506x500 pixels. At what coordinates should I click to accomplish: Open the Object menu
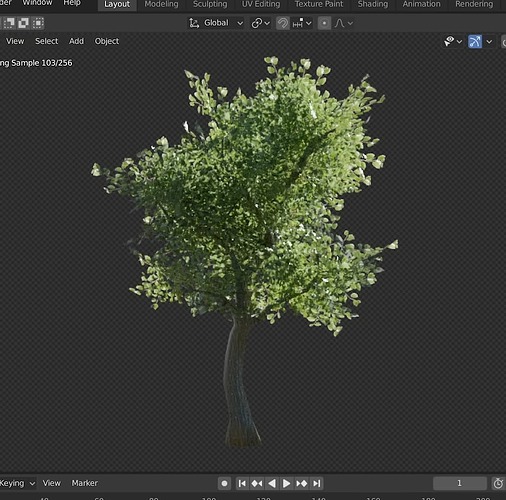point(107,41)
